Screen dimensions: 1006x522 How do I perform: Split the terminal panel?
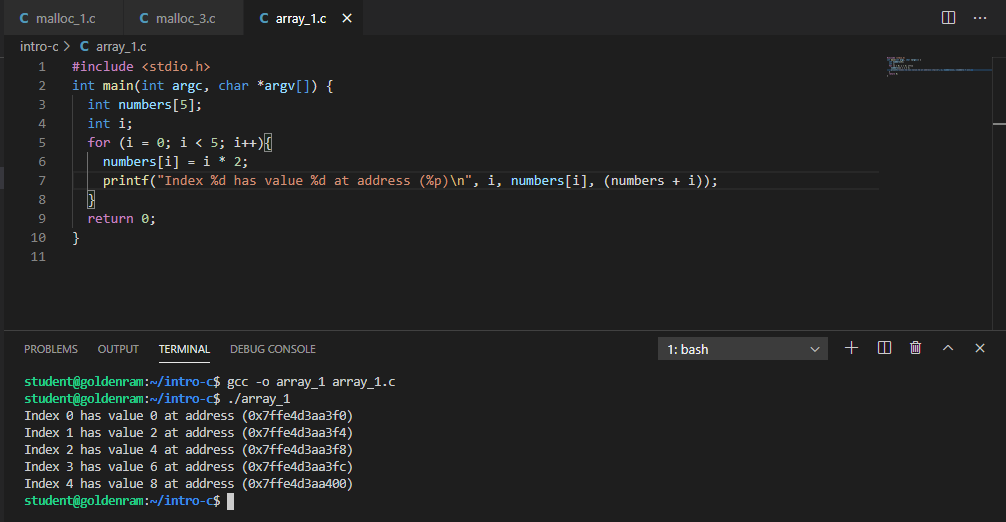[x=884, y=348]
